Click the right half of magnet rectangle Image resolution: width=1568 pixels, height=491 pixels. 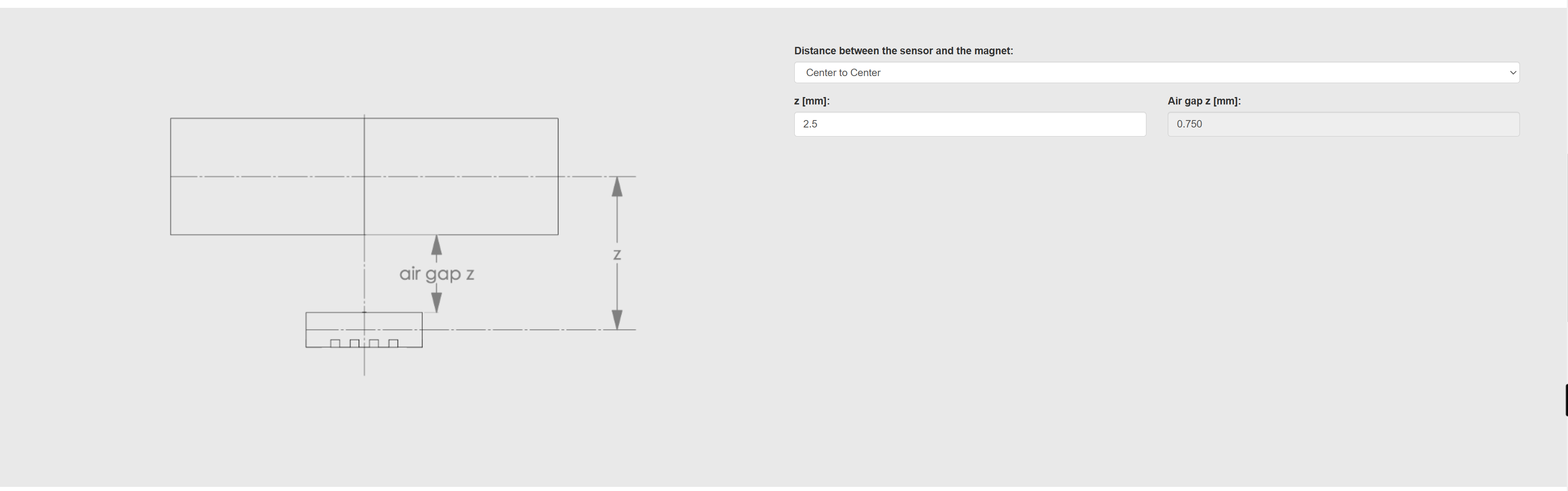point(461,177)
